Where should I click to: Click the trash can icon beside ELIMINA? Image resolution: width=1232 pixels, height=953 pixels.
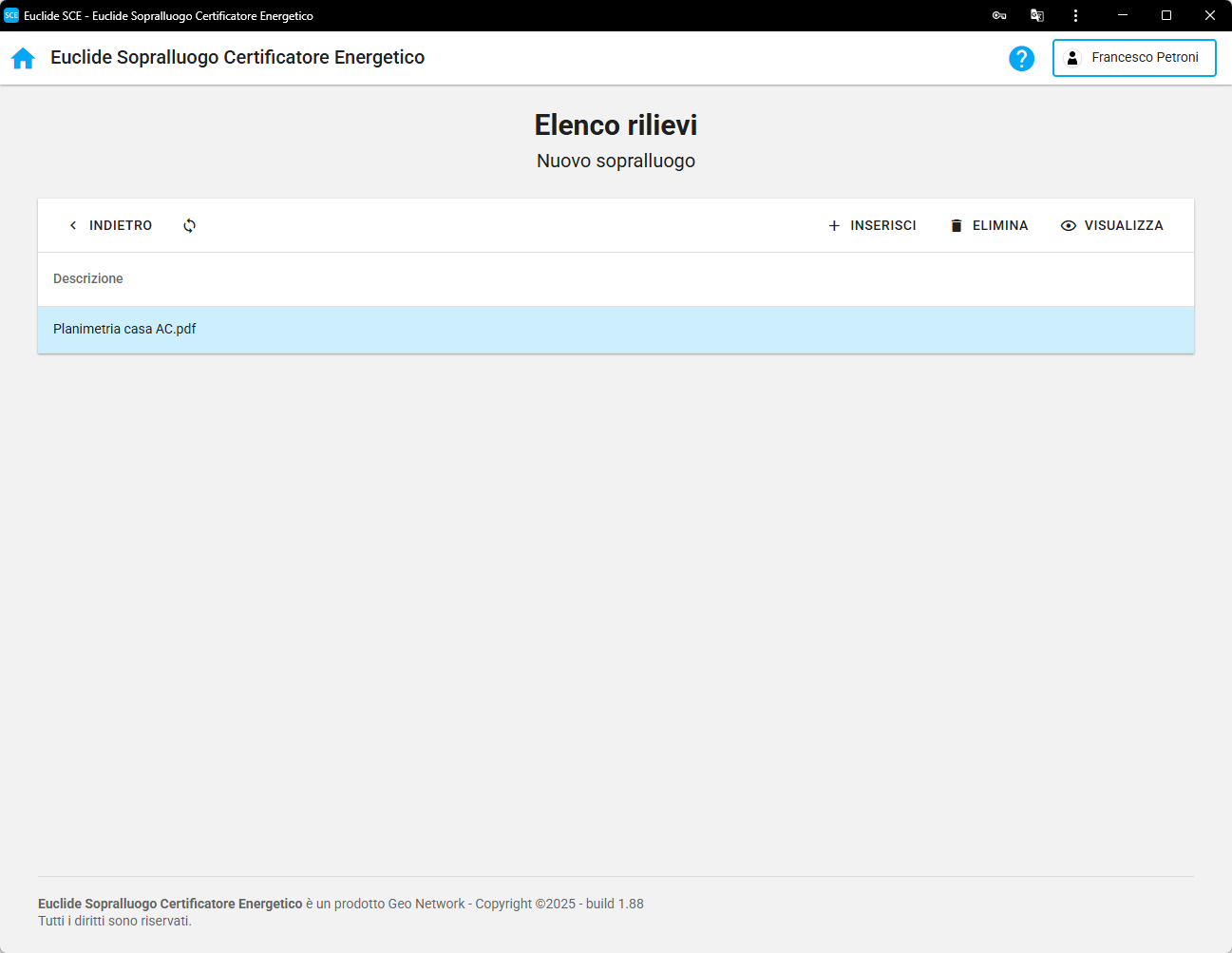(956, 225)
